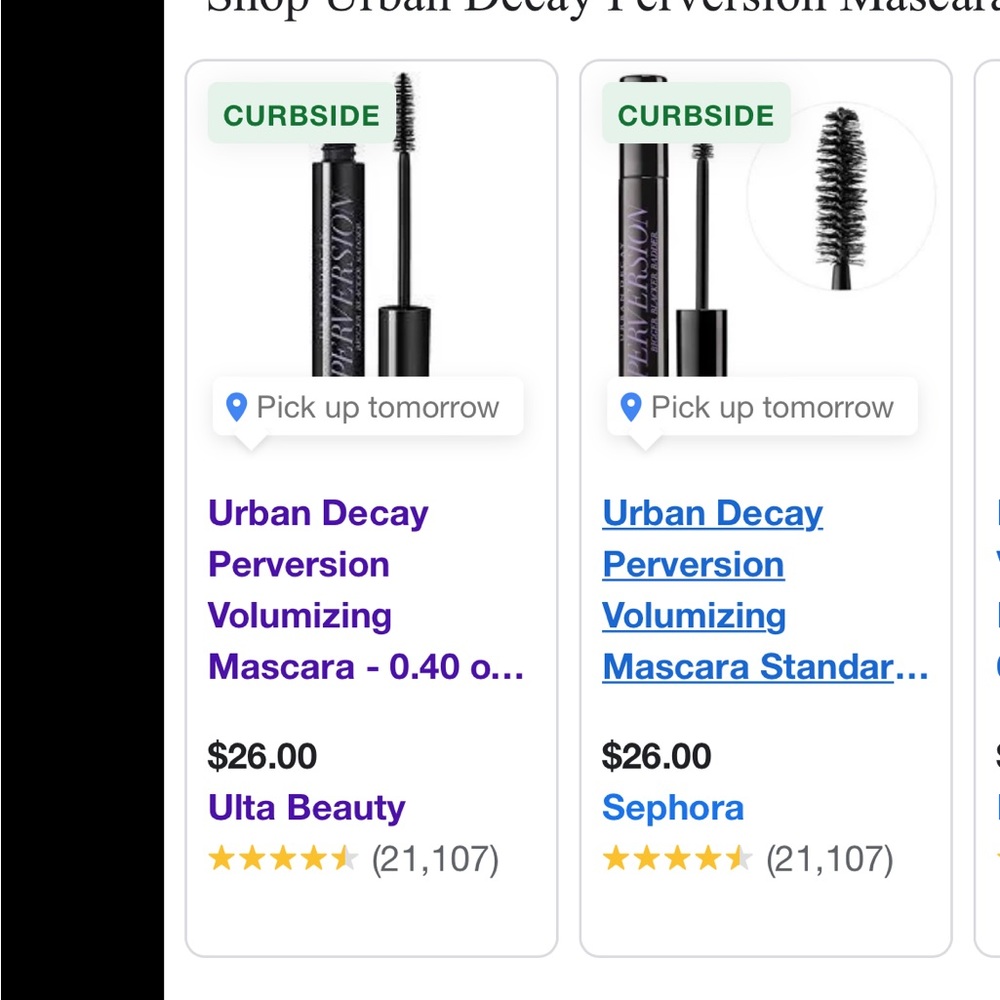Viewport: 1000px width, 1000px height.
Task: Open the Ulta Beauty store link
Action: tap(304, 806)
